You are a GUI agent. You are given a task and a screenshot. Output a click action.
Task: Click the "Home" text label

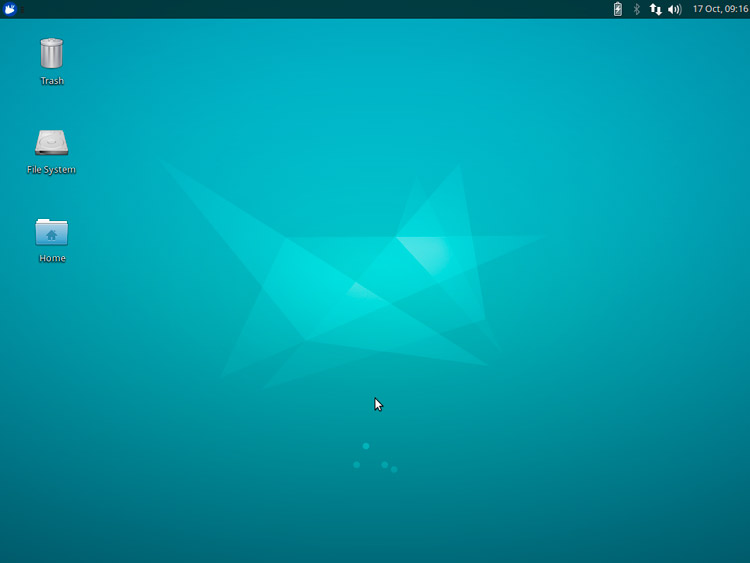[51, 258]
